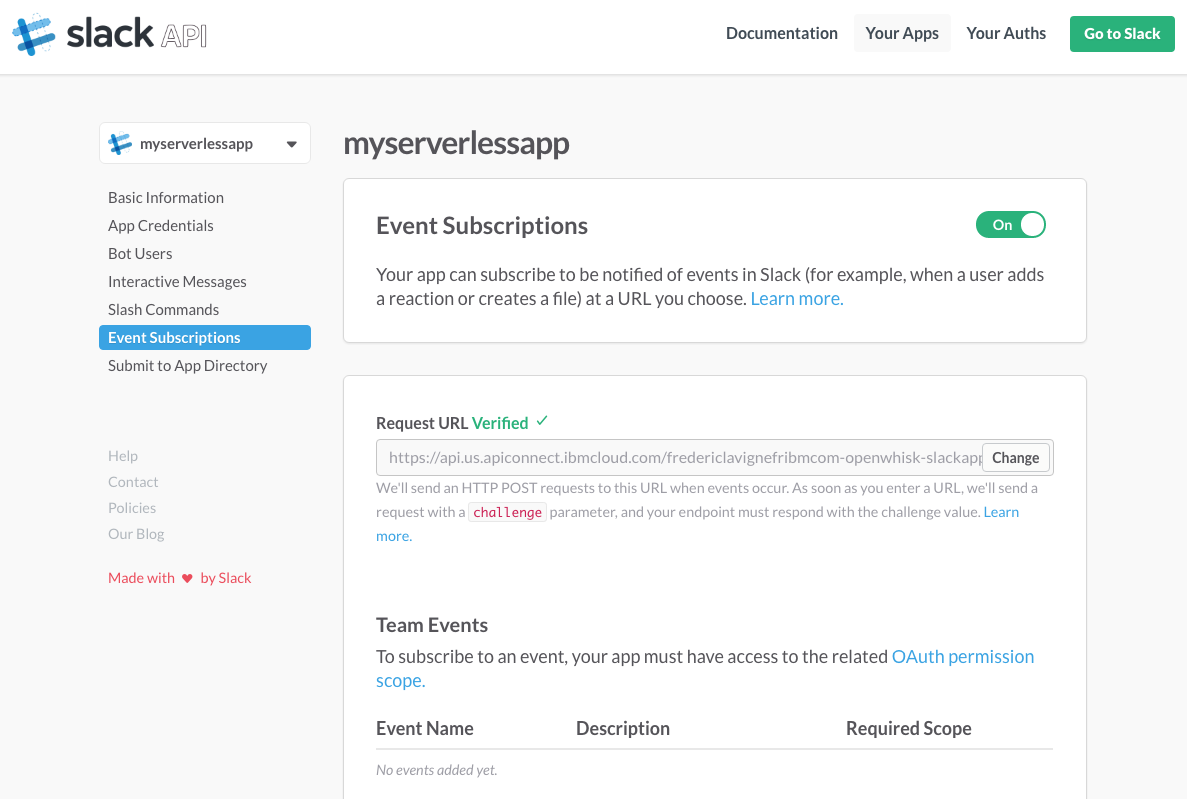
Task: Open Interactive Messages settings
Action: [177, 282]
